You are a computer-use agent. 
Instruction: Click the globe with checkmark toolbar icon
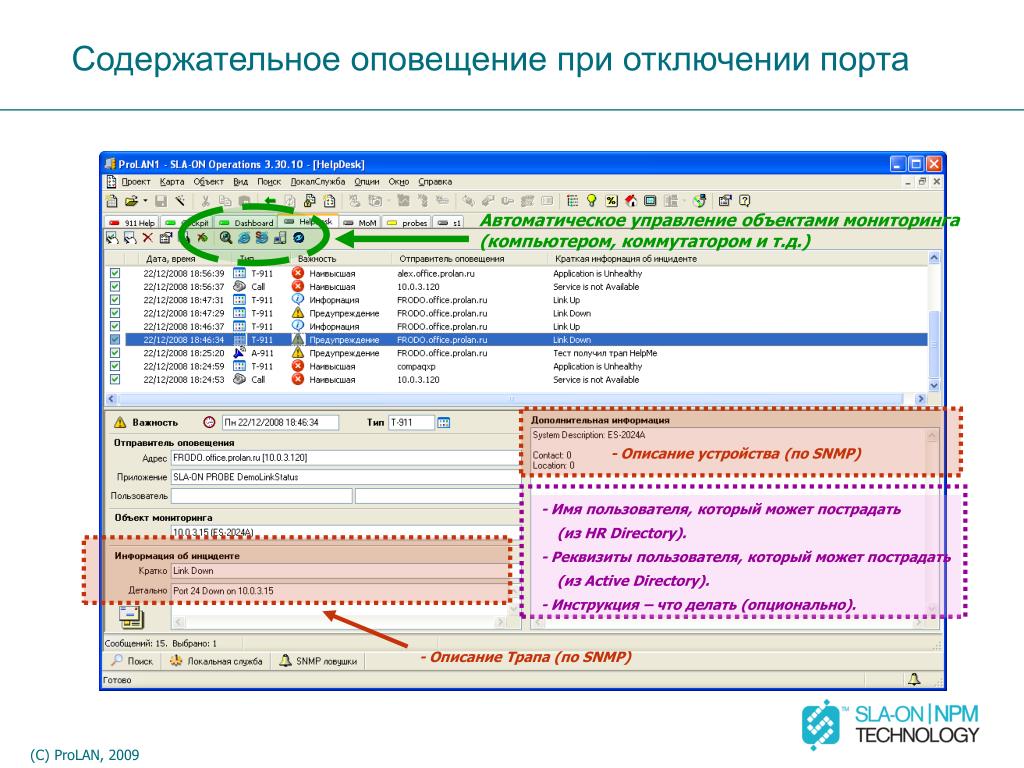click(x=700, y=200)
